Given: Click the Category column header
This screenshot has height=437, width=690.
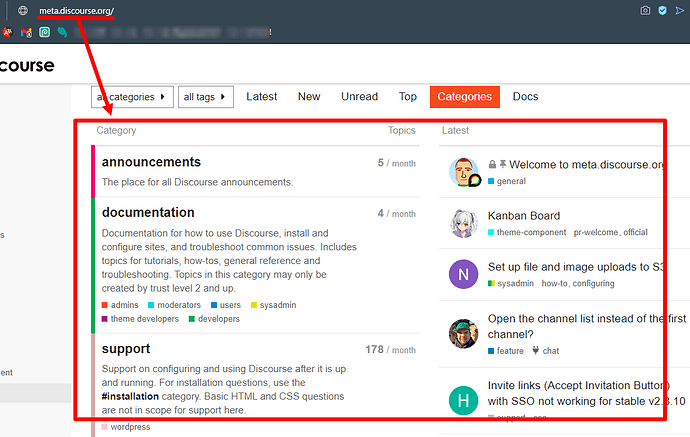Looking at the screenshot, I should 116,130.
